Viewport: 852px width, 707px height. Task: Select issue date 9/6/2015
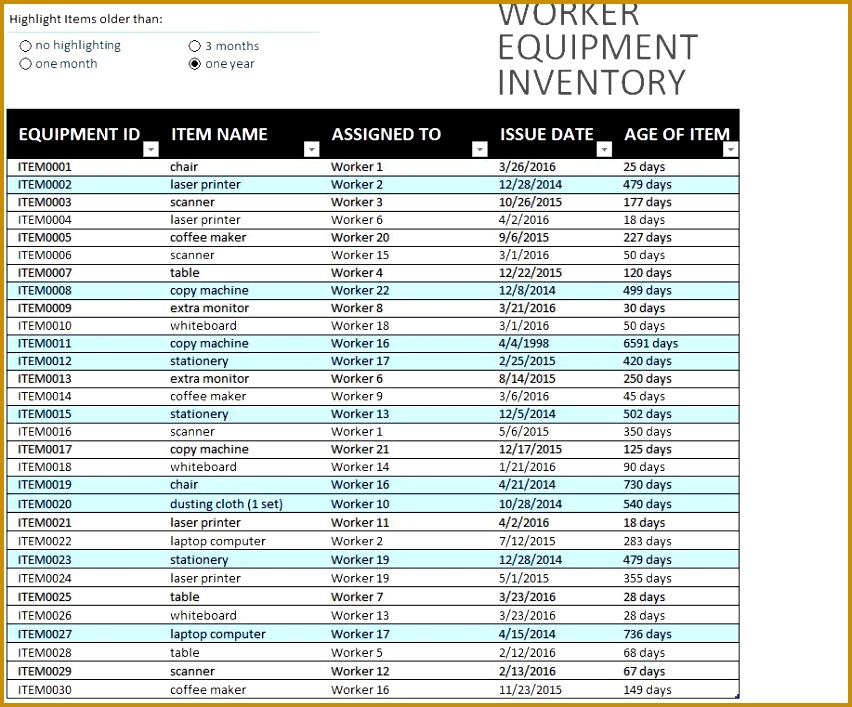pos(524,237)
